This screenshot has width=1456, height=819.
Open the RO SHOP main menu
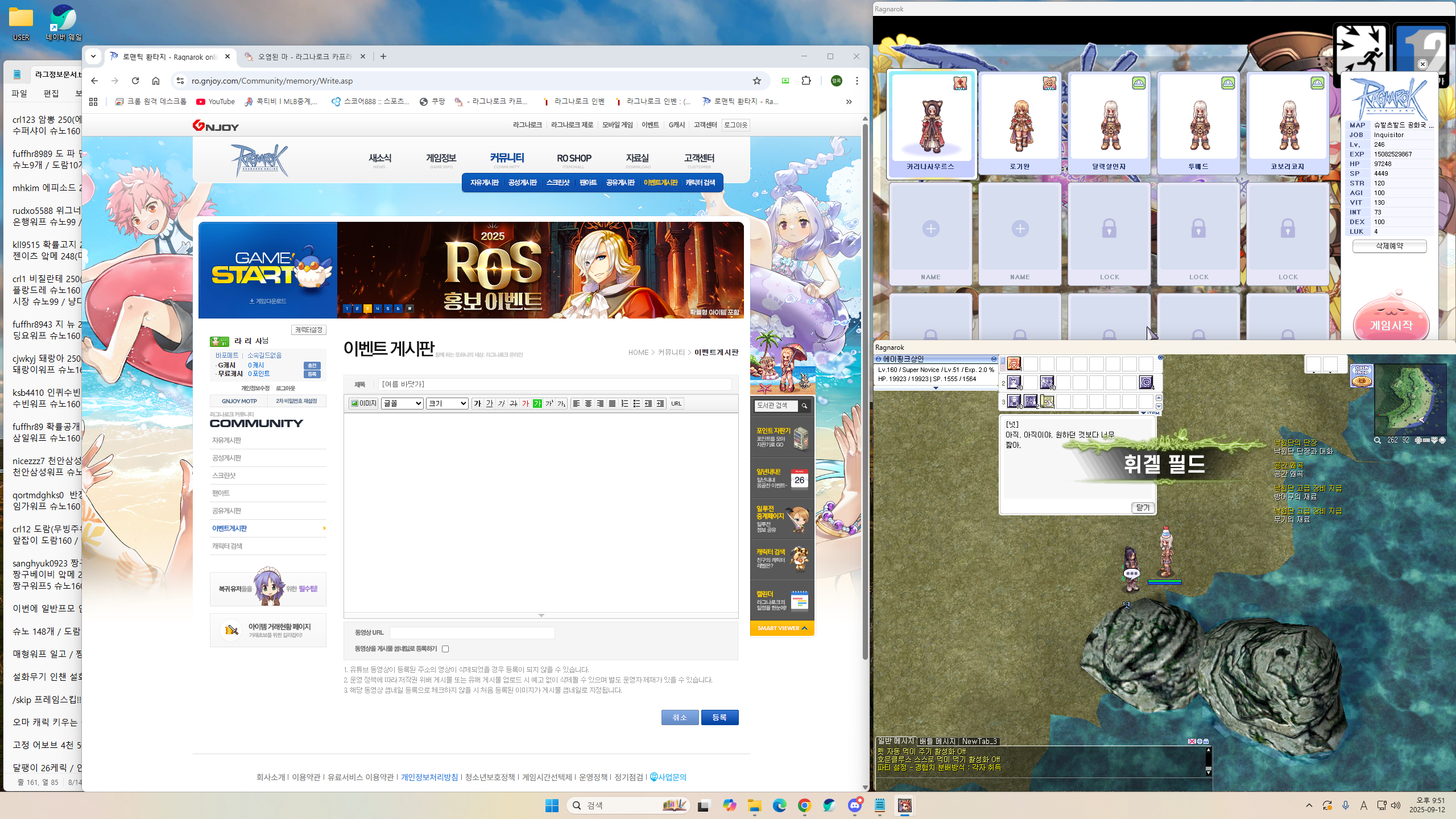click(574, 159)
